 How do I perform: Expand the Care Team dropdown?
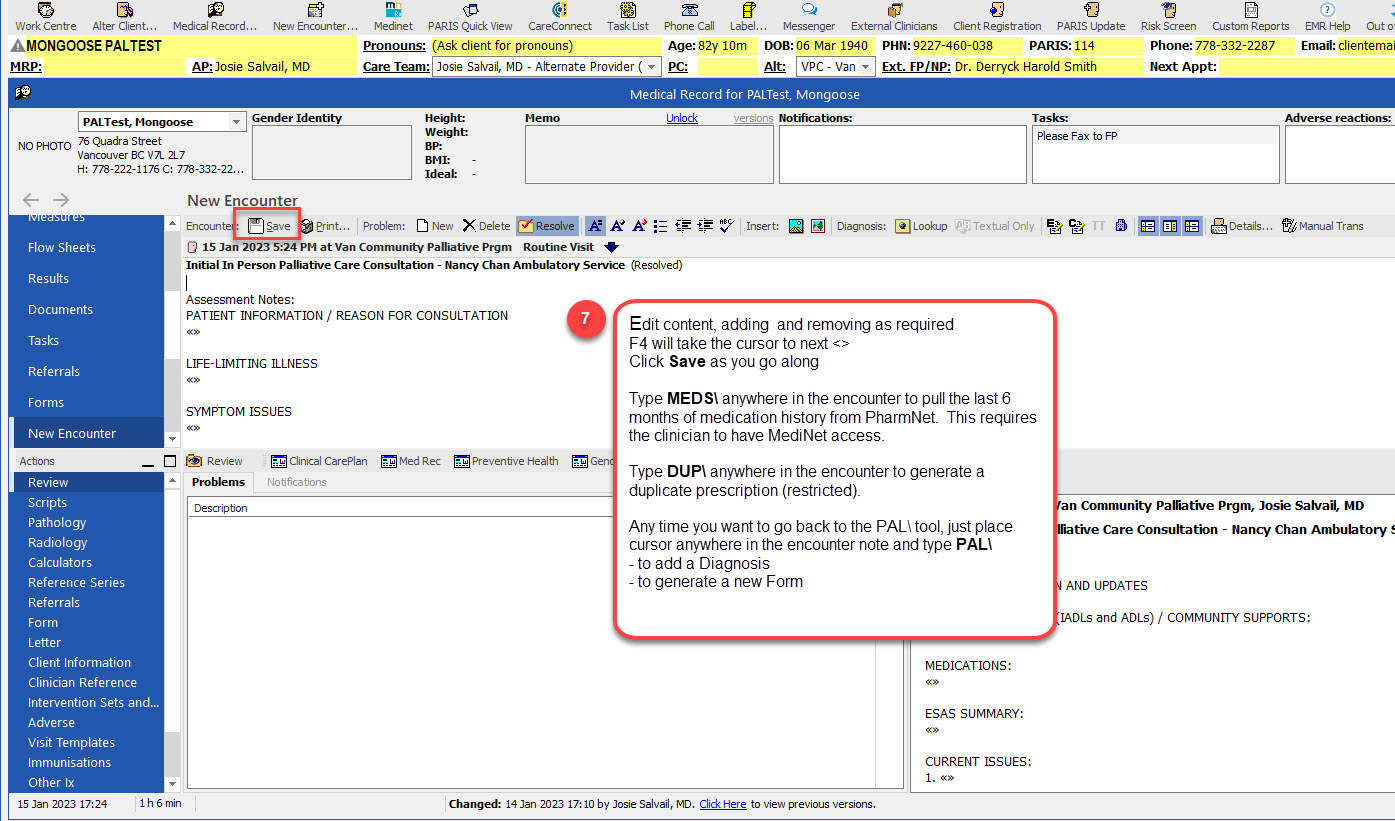tap(652, 67)
